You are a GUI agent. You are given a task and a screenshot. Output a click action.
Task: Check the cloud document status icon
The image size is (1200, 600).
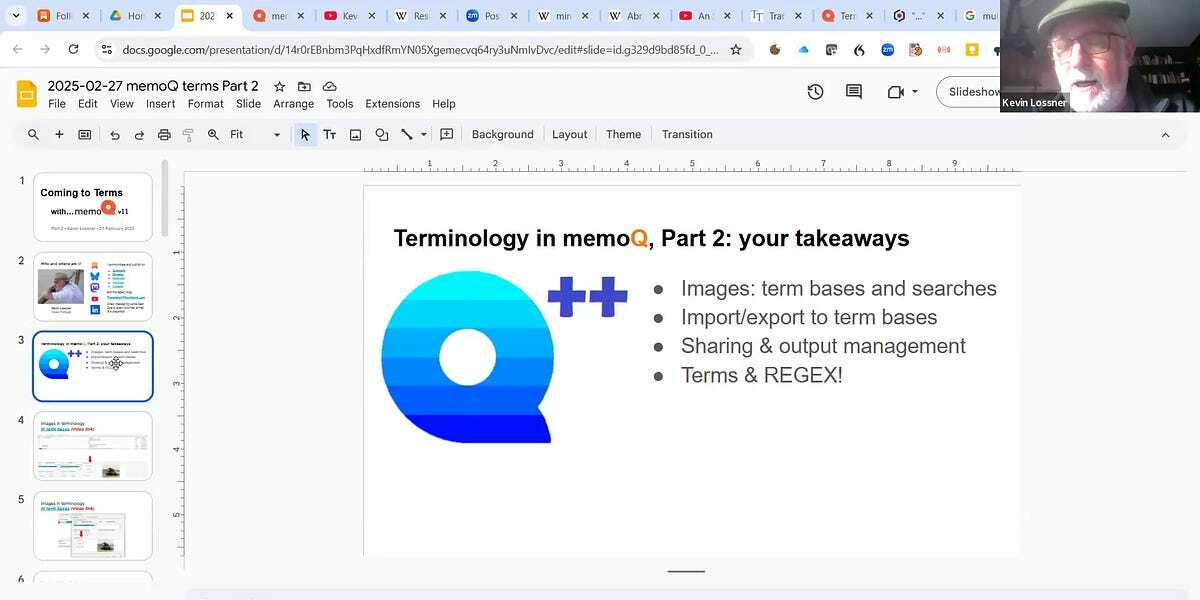click(329, 87)
